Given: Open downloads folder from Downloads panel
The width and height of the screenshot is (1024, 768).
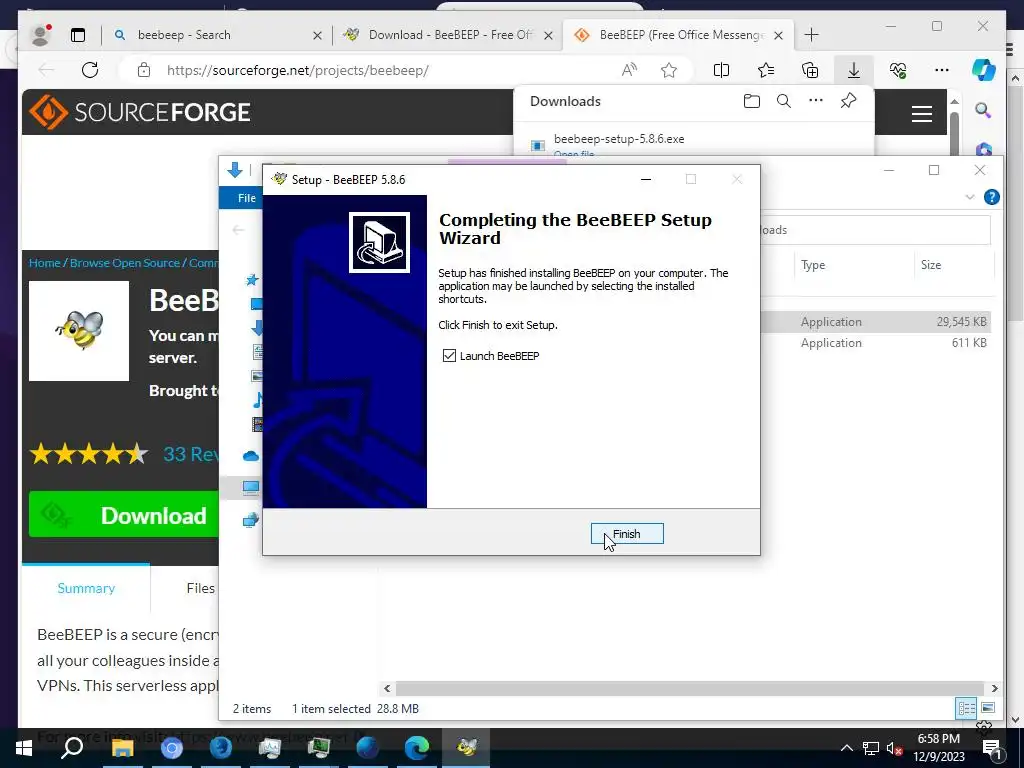Looking at the screenshot, I should click(752, 101).
